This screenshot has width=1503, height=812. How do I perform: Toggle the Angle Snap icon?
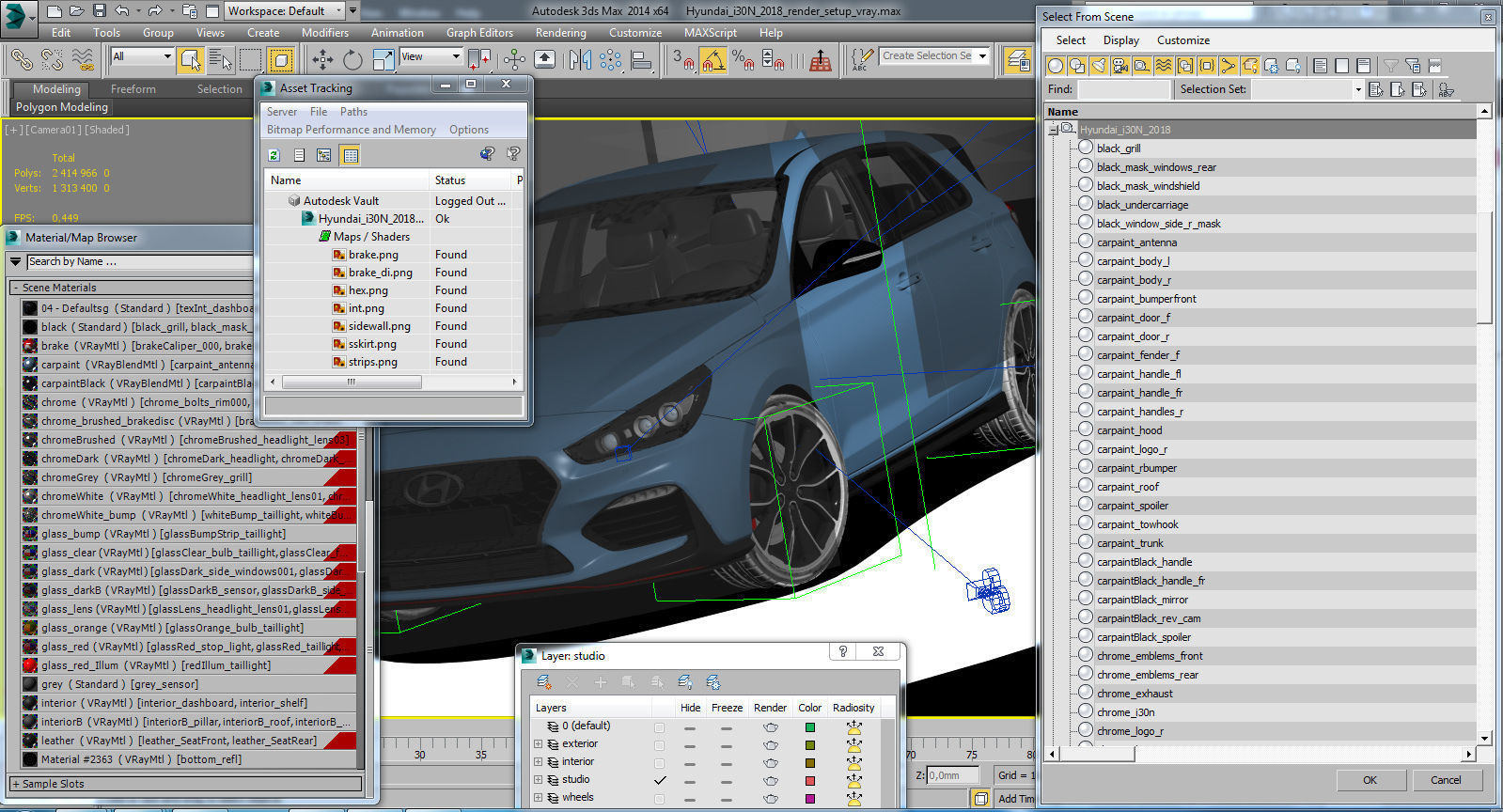tap(713, 60)
